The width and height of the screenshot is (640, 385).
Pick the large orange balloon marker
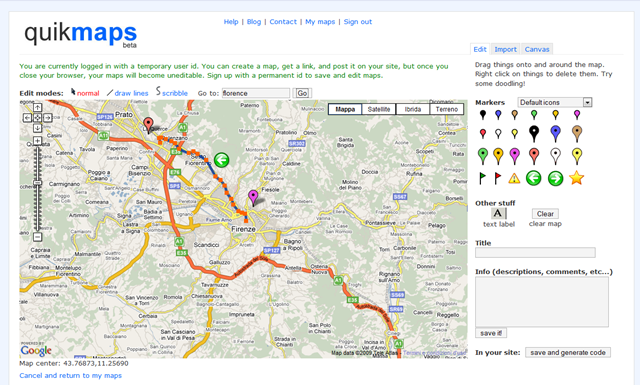coord(498,156)
